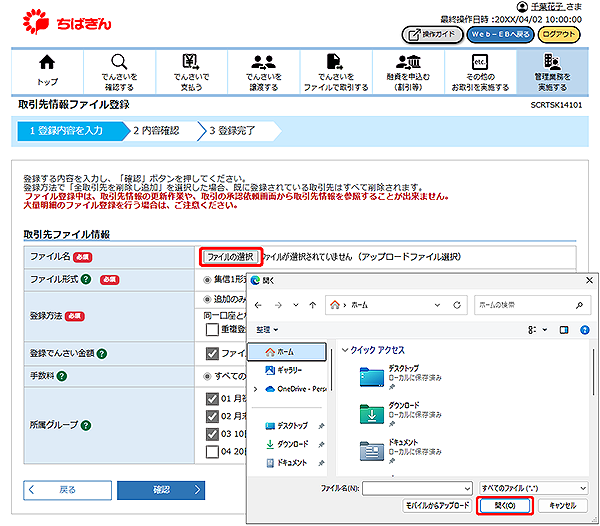Select the デスクトップ folder icon in the file list
The height and width of the screenshot is (526, 600).
click(372, 377)
